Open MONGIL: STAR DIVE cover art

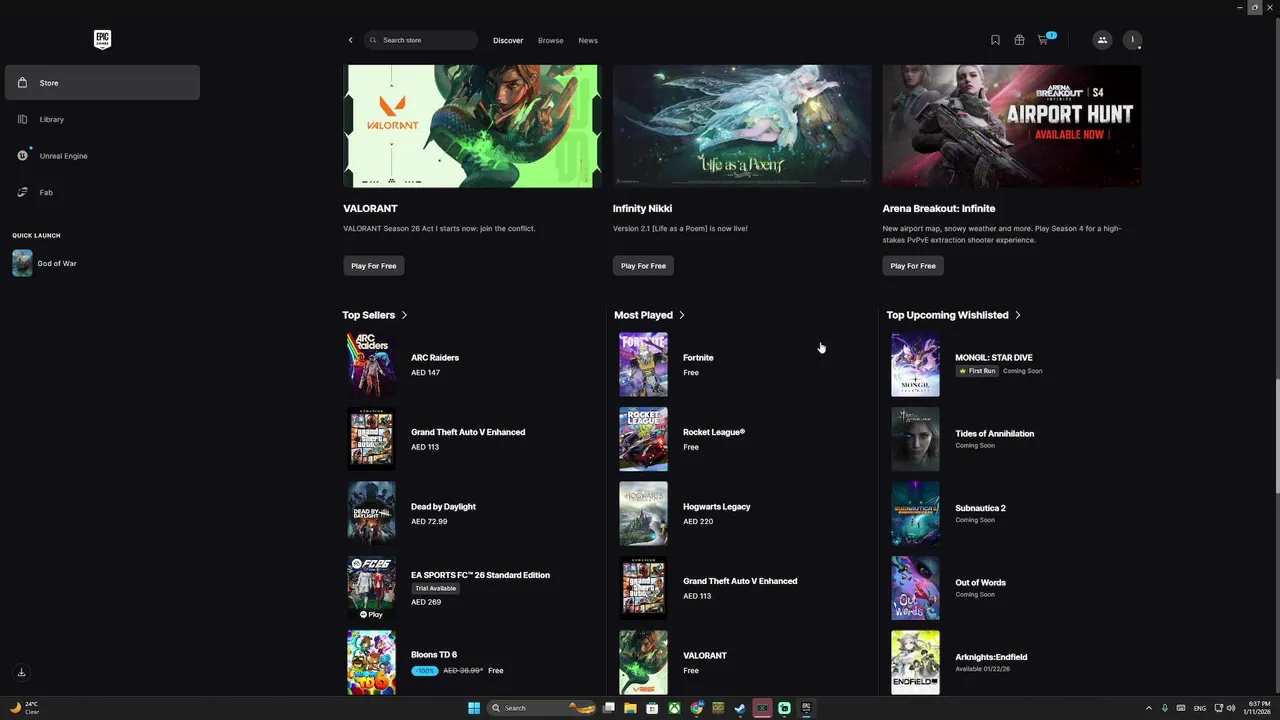click(915, 365)
